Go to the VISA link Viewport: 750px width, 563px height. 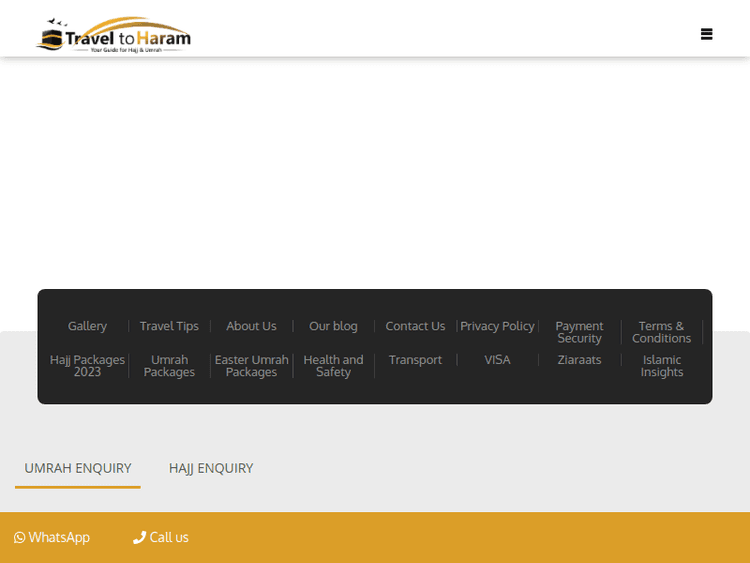tap(497, 360)
